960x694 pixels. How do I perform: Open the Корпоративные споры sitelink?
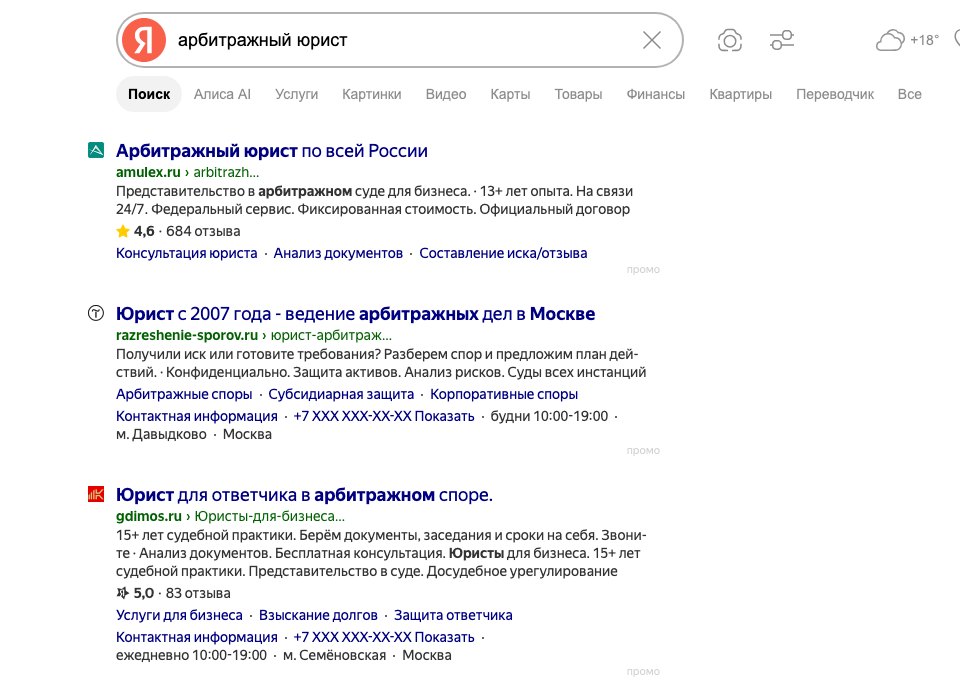point(504,394)
